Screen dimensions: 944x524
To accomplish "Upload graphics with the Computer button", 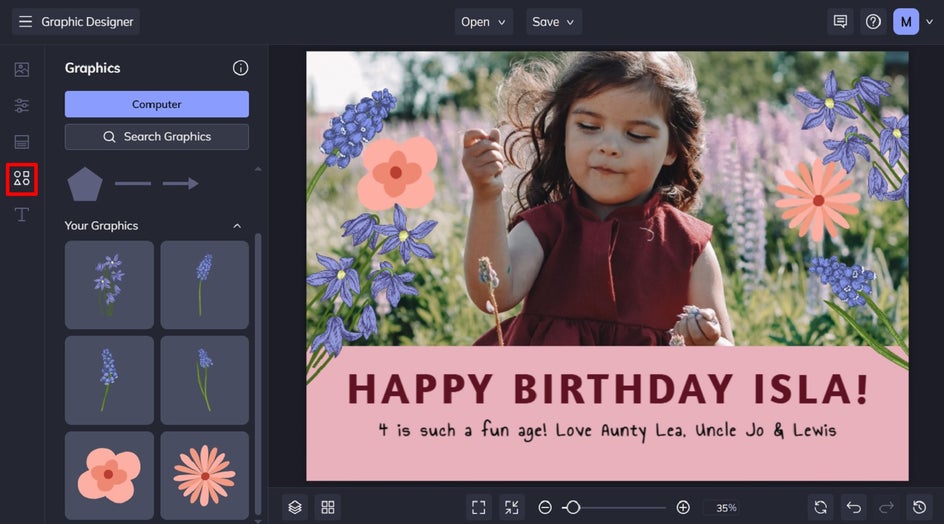I will (x=157, y=104).
